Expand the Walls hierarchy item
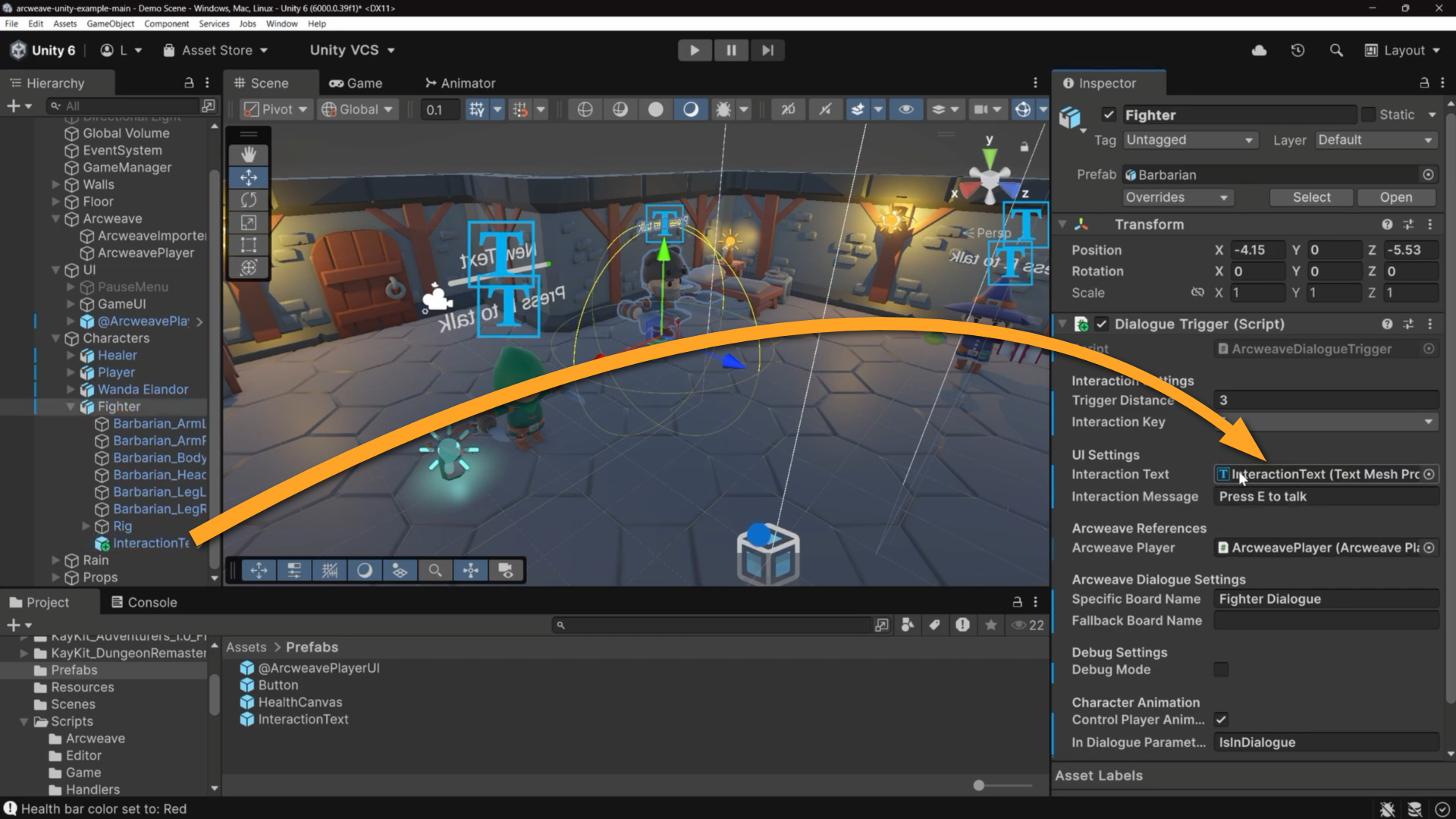This screenshot has height=819, width=1456. coord(55,184)
